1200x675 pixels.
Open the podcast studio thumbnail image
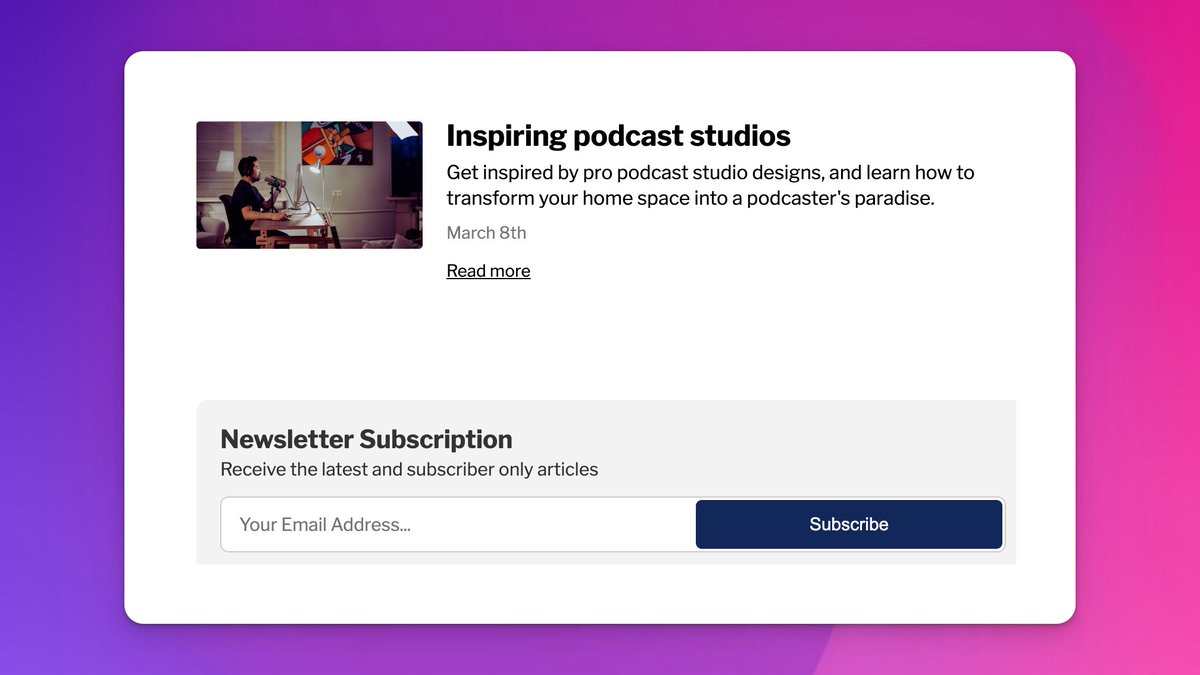pyautogui.click(x=309, y=185)
